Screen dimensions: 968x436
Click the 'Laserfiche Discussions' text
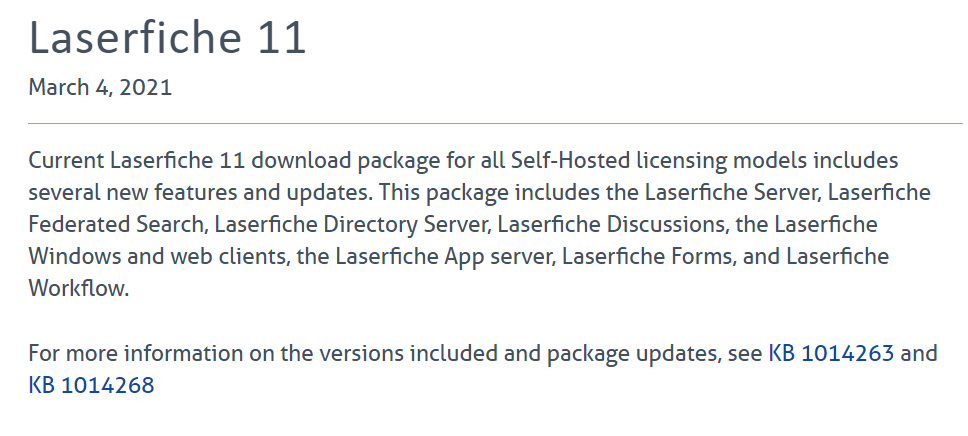[x=611, y=225]
